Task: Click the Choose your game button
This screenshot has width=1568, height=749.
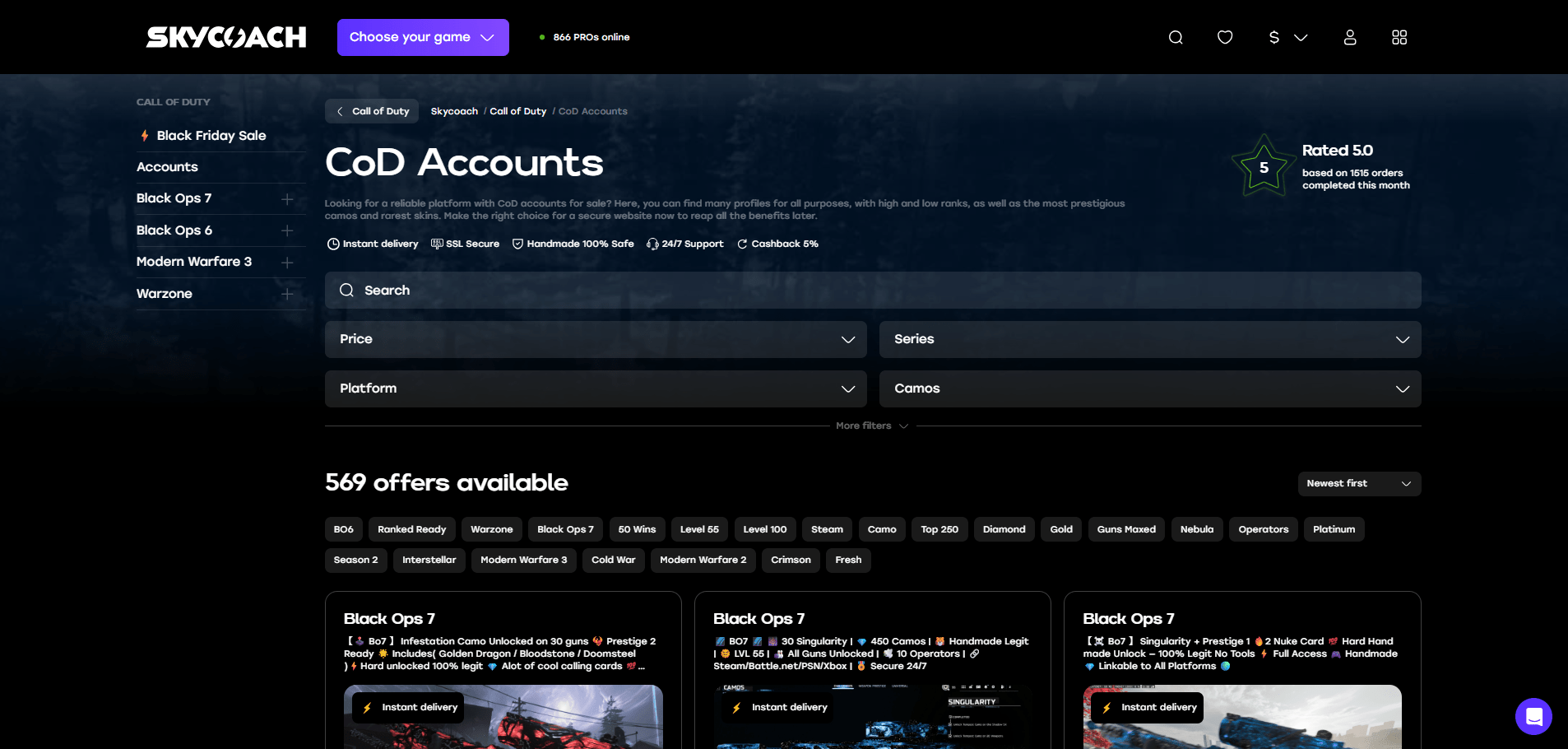Action: [x=422, y=37]
